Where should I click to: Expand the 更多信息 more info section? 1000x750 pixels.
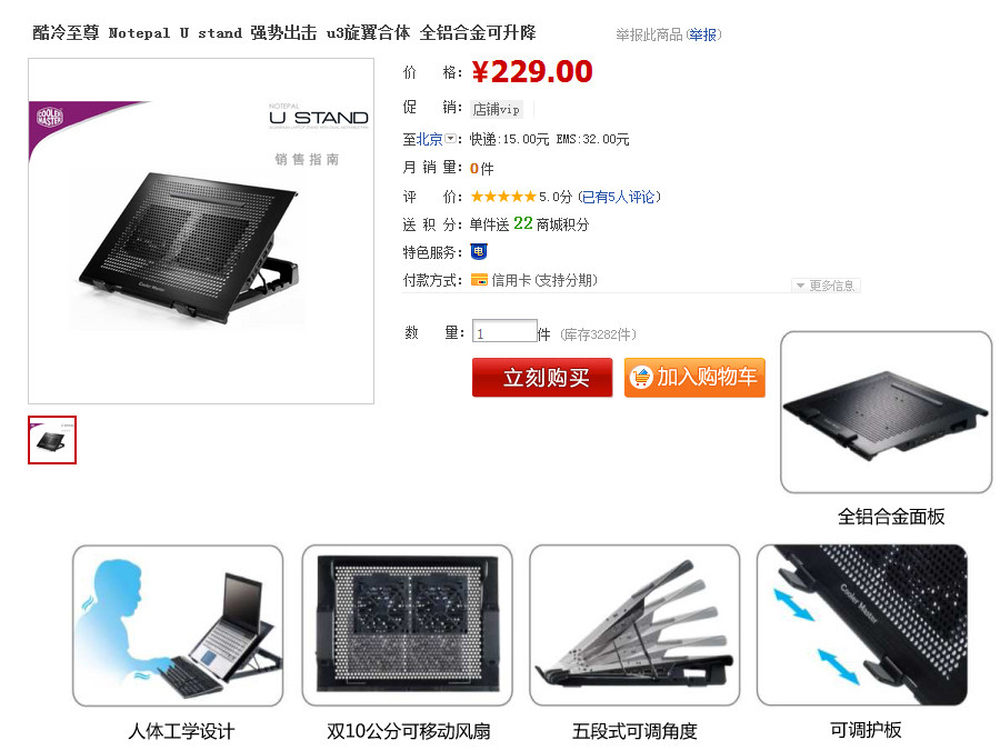825,286
